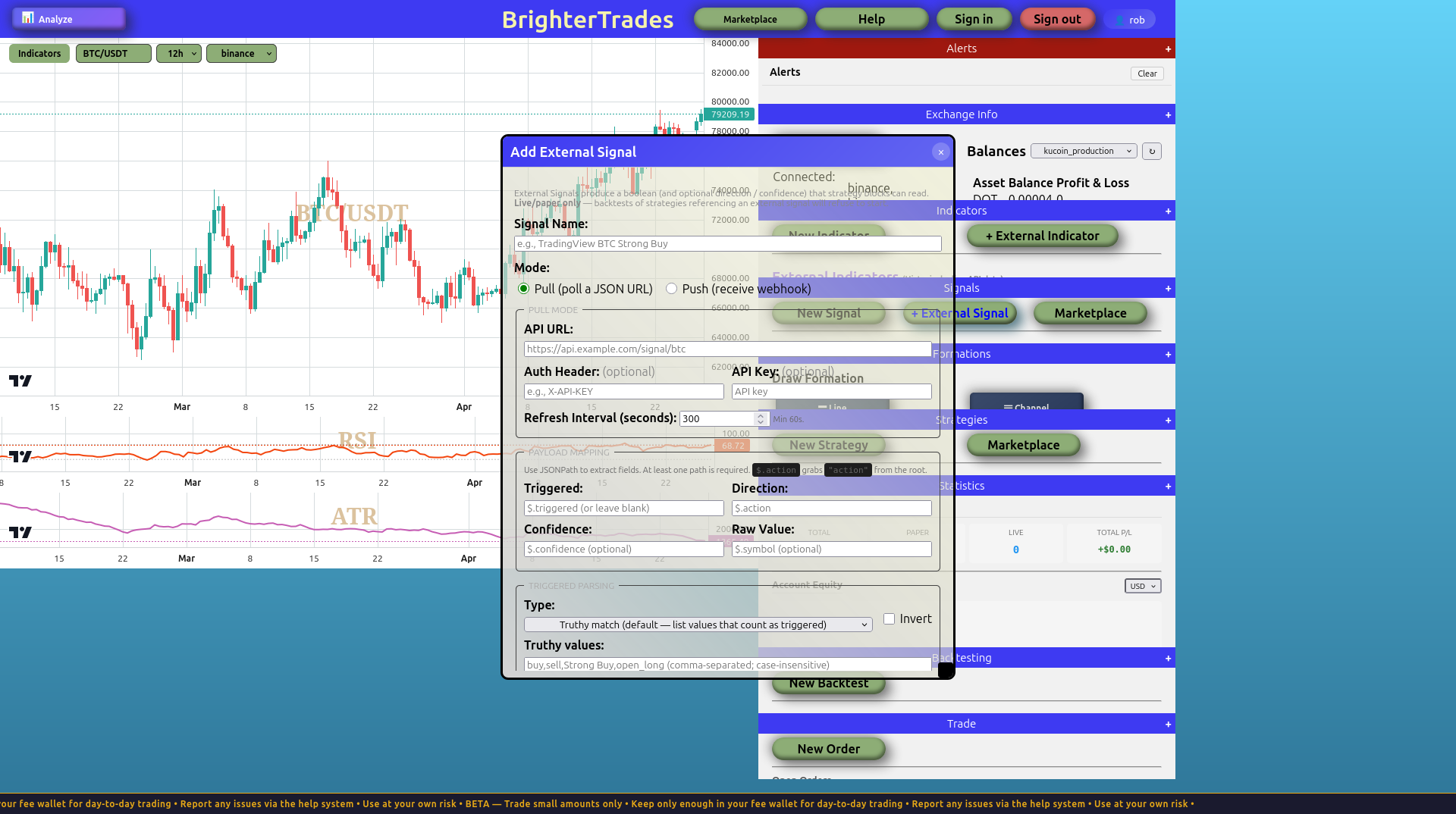Click the TradingView logo on the price chart
This screenshot has height=814, width=1456.
pyautogui.click(x=20, y=380)
